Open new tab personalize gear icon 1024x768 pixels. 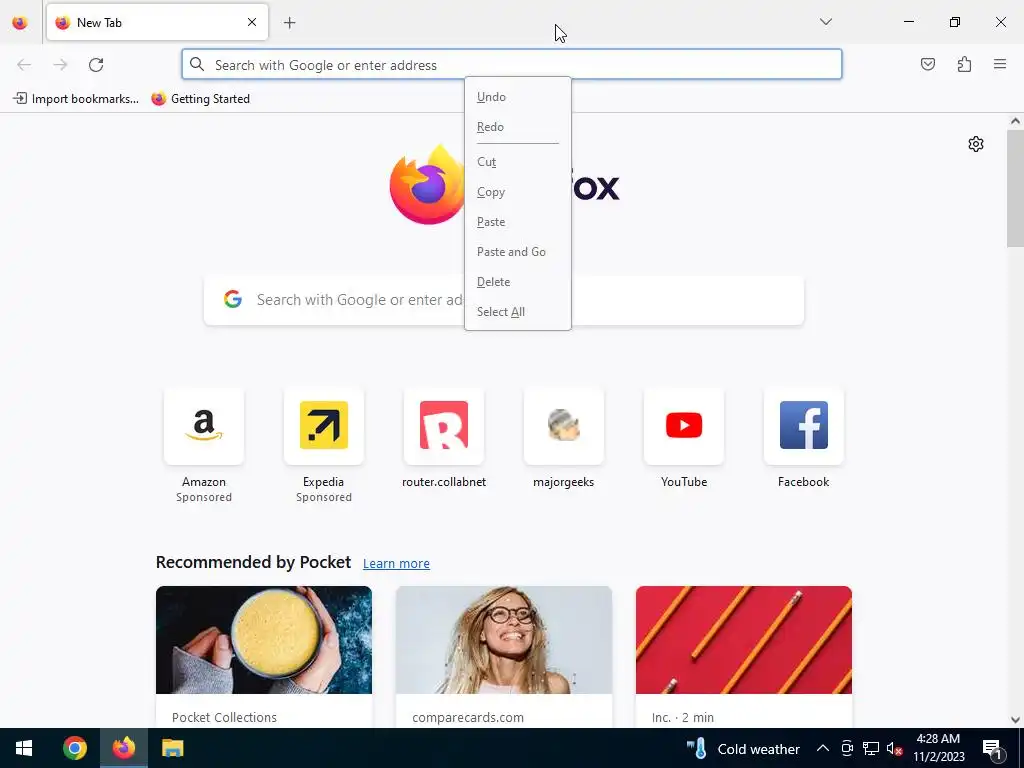click(976, 144)
